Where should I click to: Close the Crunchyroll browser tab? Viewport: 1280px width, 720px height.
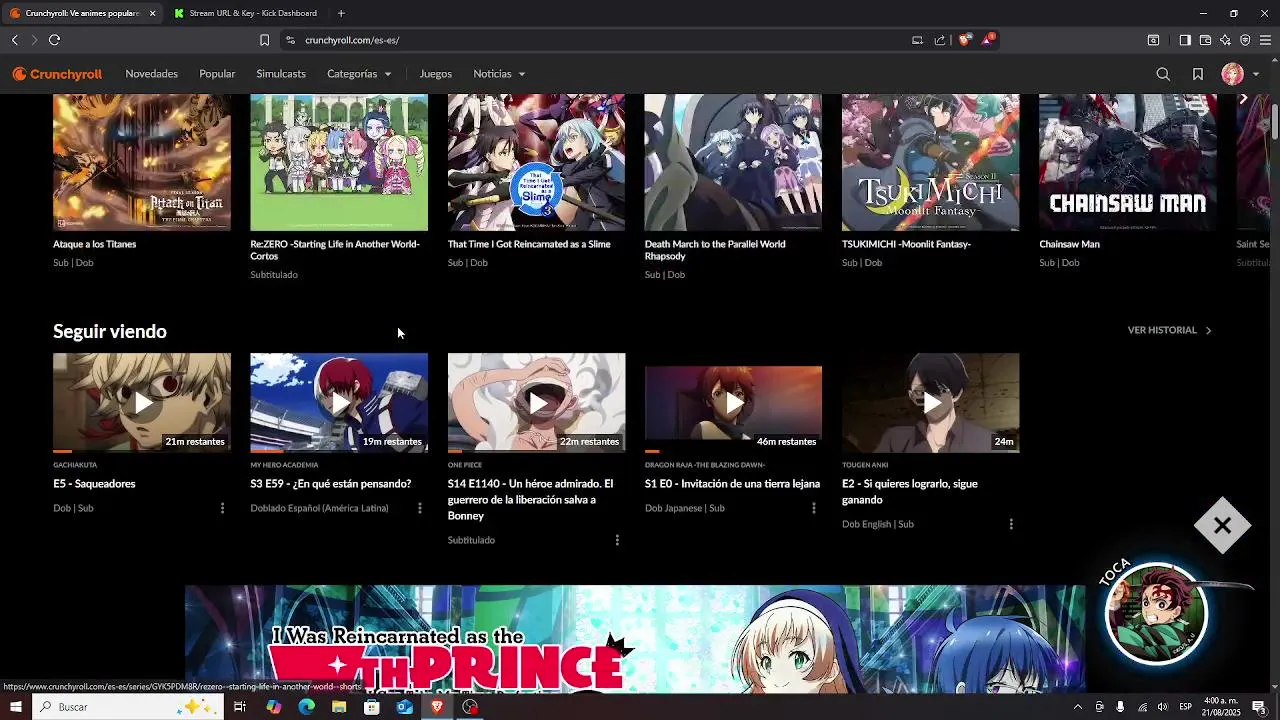tap(152, 13)
